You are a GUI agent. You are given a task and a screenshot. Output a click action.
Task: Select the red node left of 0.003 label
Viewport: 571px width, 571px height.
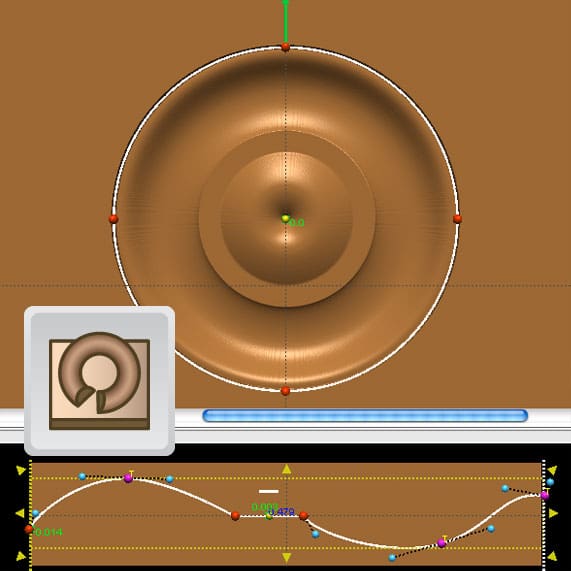pyautogui.click(x=235, y=516)
